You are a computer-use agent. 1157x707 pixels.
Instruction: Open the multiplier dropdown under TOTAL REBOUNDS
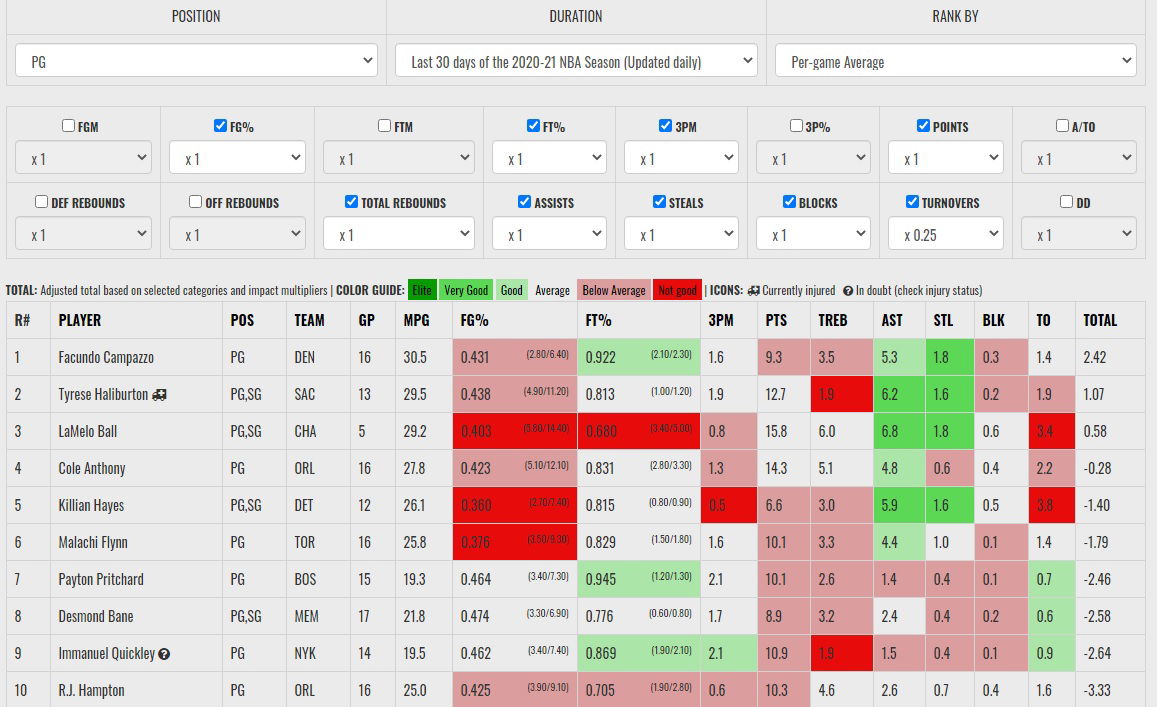tap(399, 234)
